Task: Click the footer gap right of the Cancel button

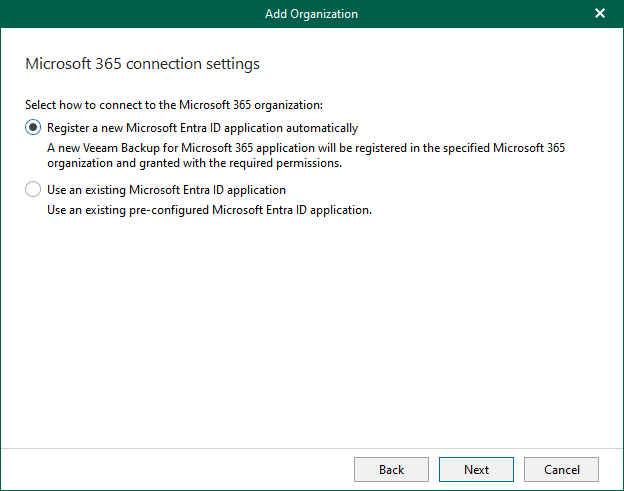Action: pos(611,469)
